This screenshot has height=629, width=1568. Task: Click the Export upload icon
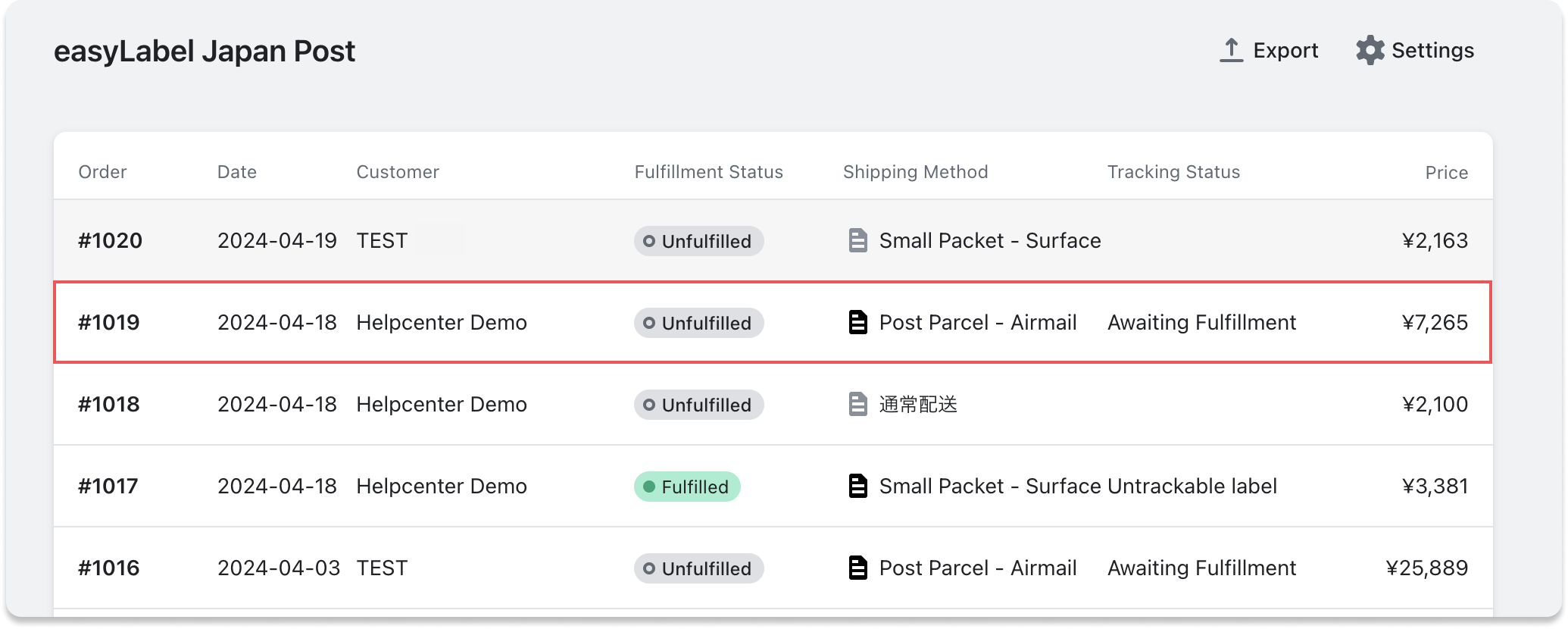(1231, 50)
